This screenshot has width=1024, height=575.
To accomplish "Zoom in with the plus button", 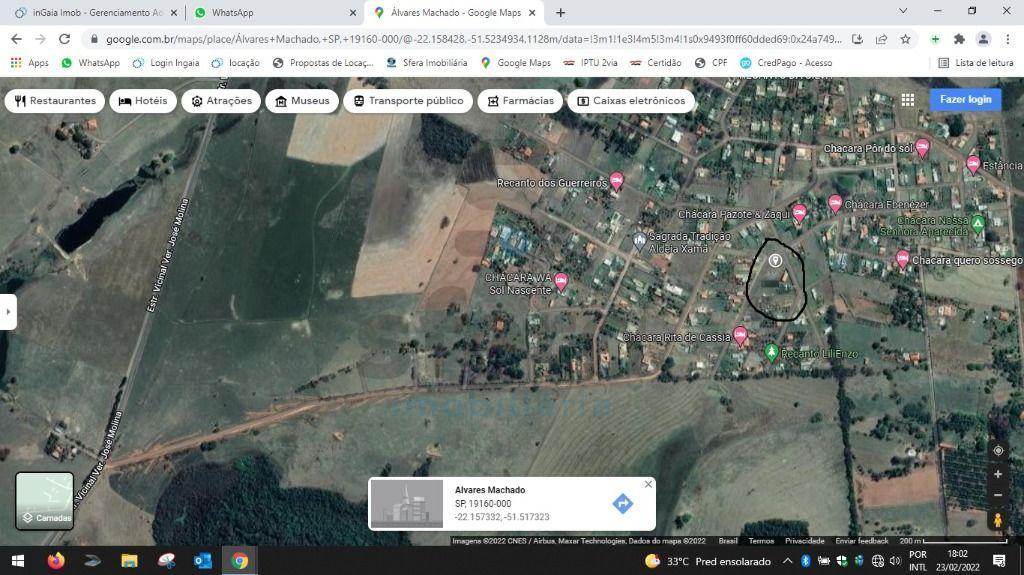I will pos(997,474).
